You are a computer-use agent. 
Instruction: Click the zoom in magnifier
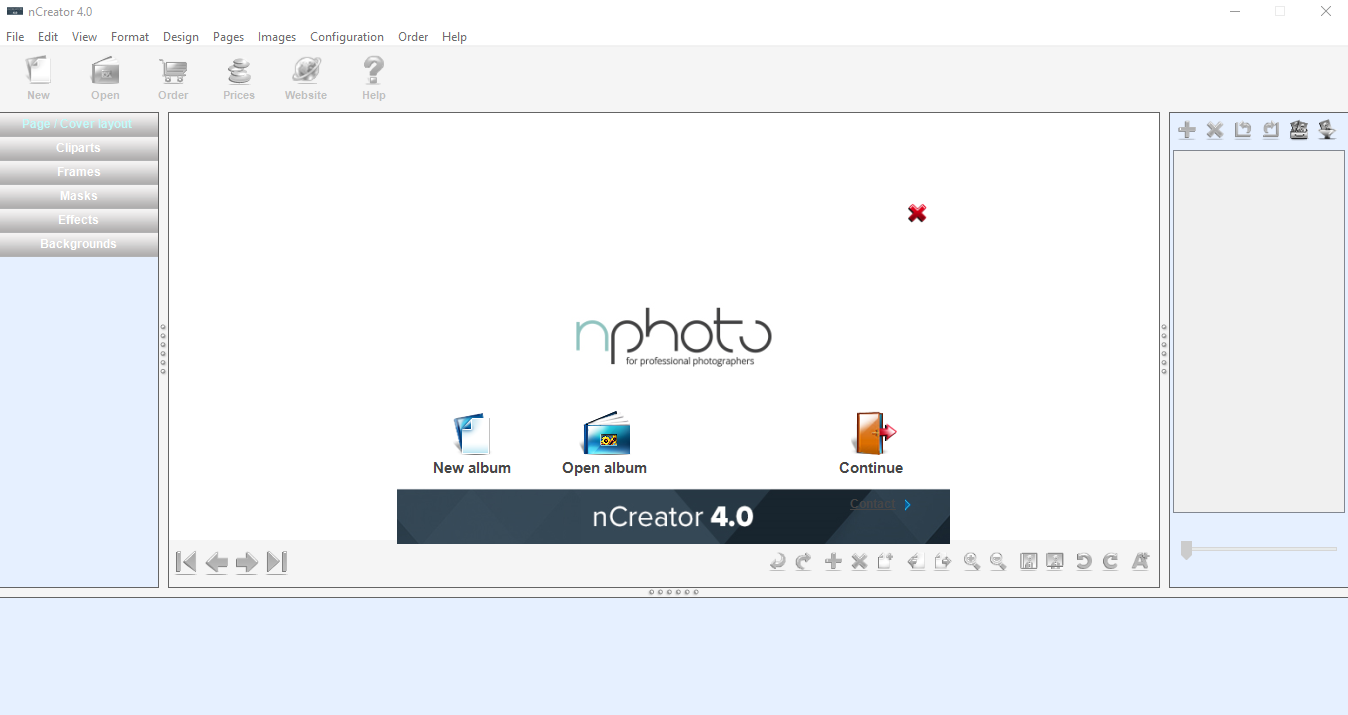[x=971, y=562]
